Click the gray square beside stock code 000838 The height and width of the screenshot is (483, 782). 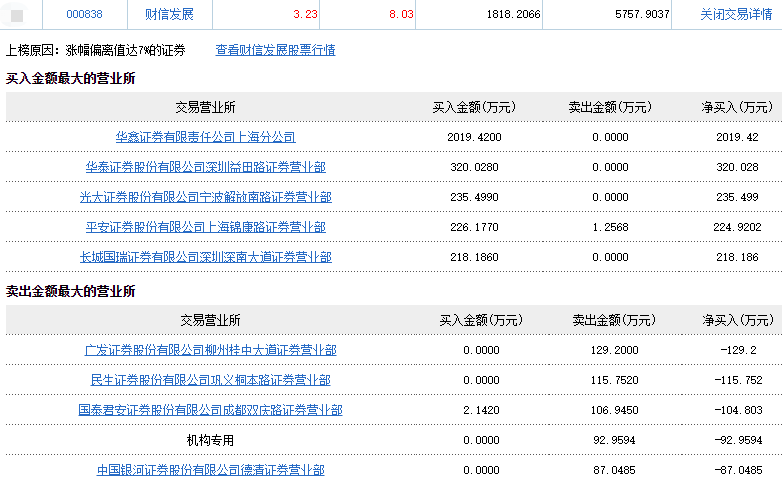(17, 15)
